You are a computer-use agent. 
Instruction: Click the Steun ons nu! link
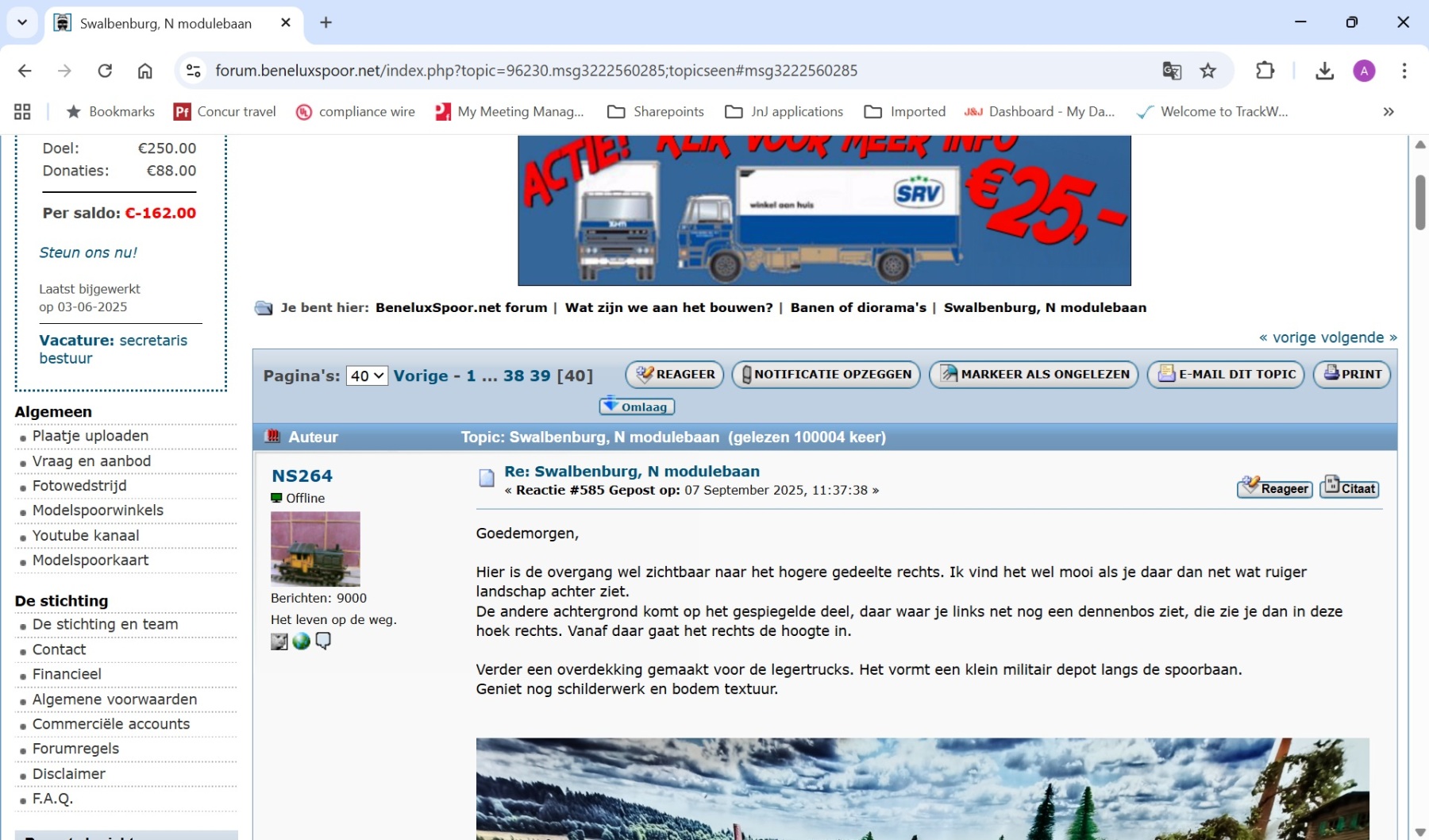[88, 252]
